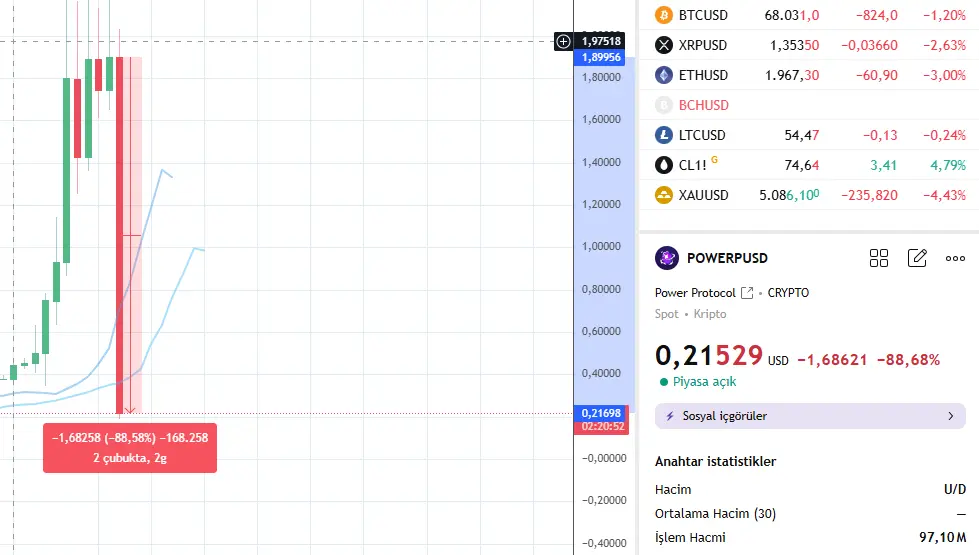979x555 pixels.
Task: Click the lightning icon in Sosyal içgörüler
Action: (670, 416)
